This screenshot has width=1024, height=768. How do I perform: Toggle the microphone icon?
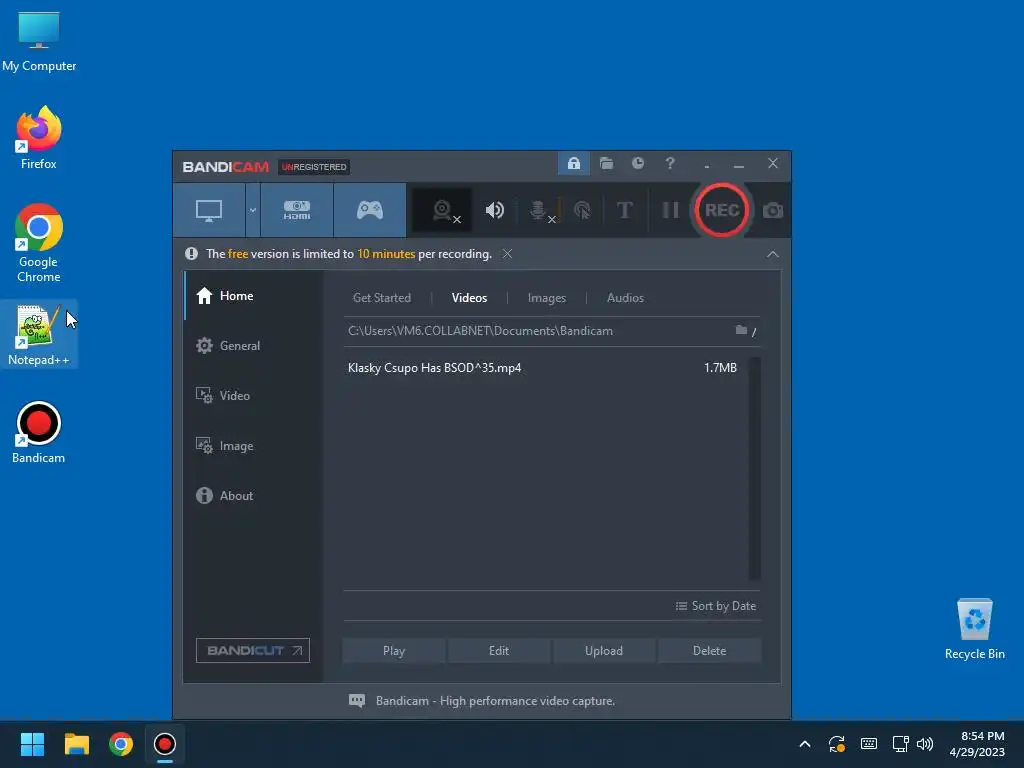[538, 210]
